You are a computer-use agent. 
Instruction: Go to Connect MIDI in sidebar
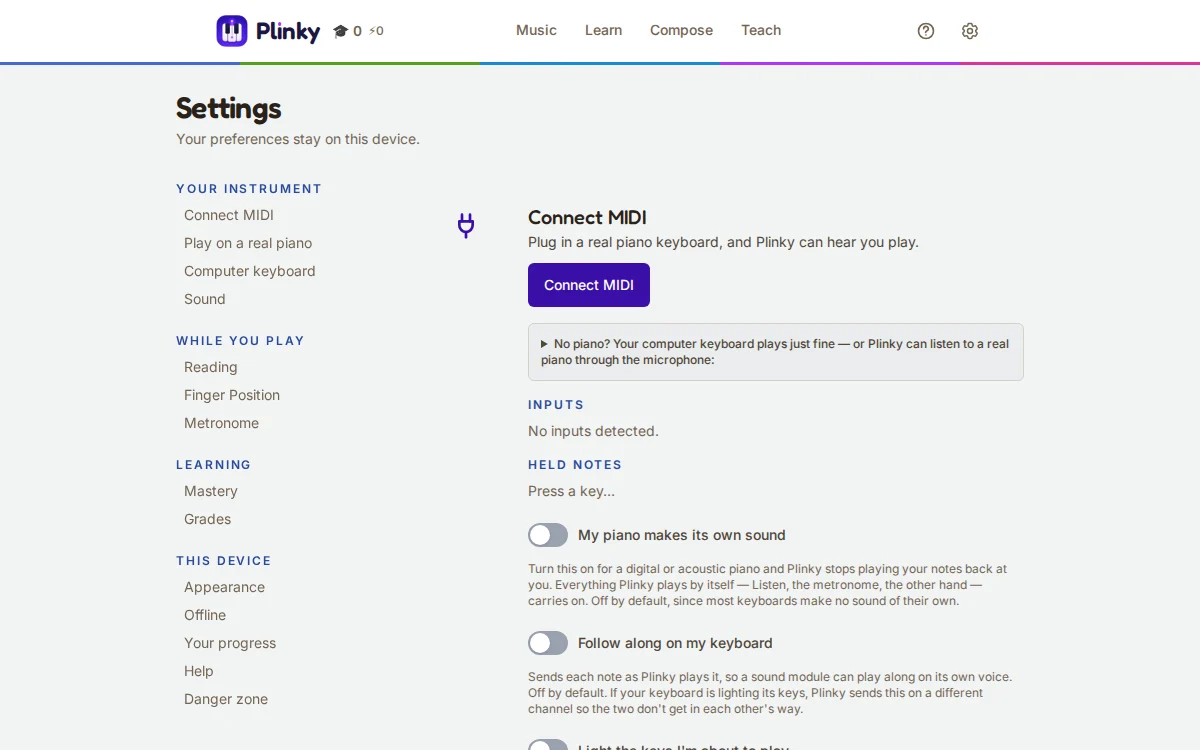click(229, 215)
